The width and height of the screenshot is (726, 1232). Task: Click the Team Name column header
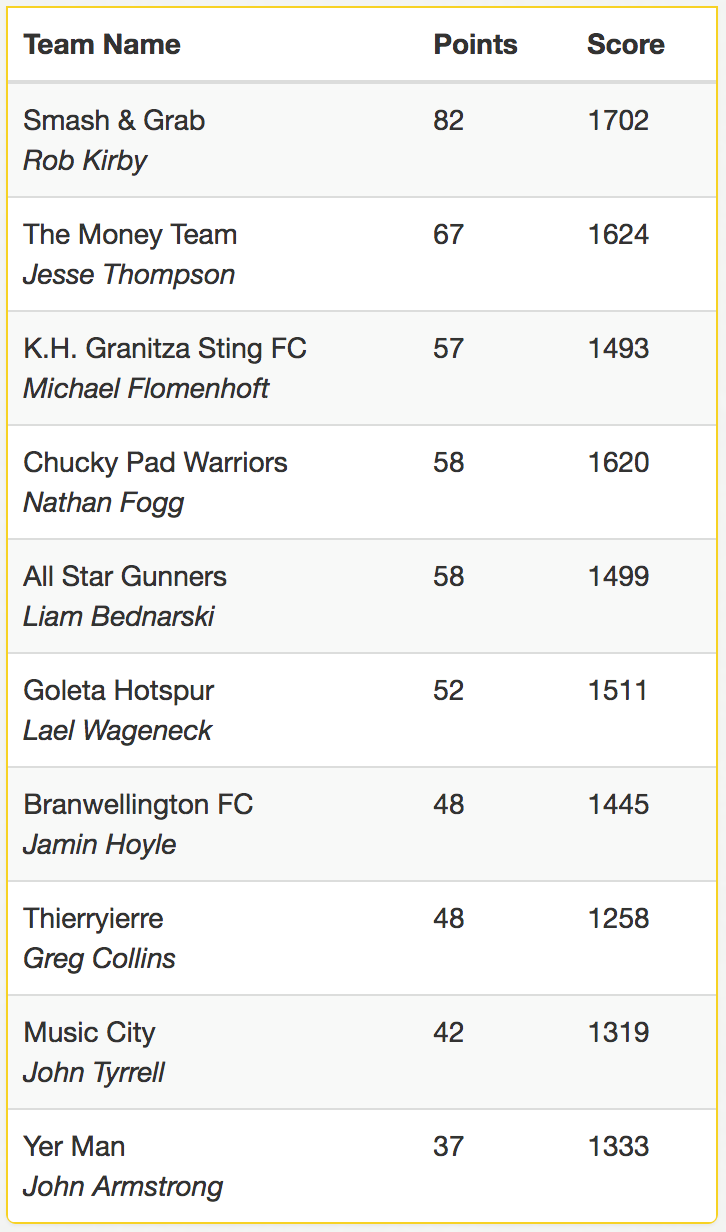tap(102, 44)
